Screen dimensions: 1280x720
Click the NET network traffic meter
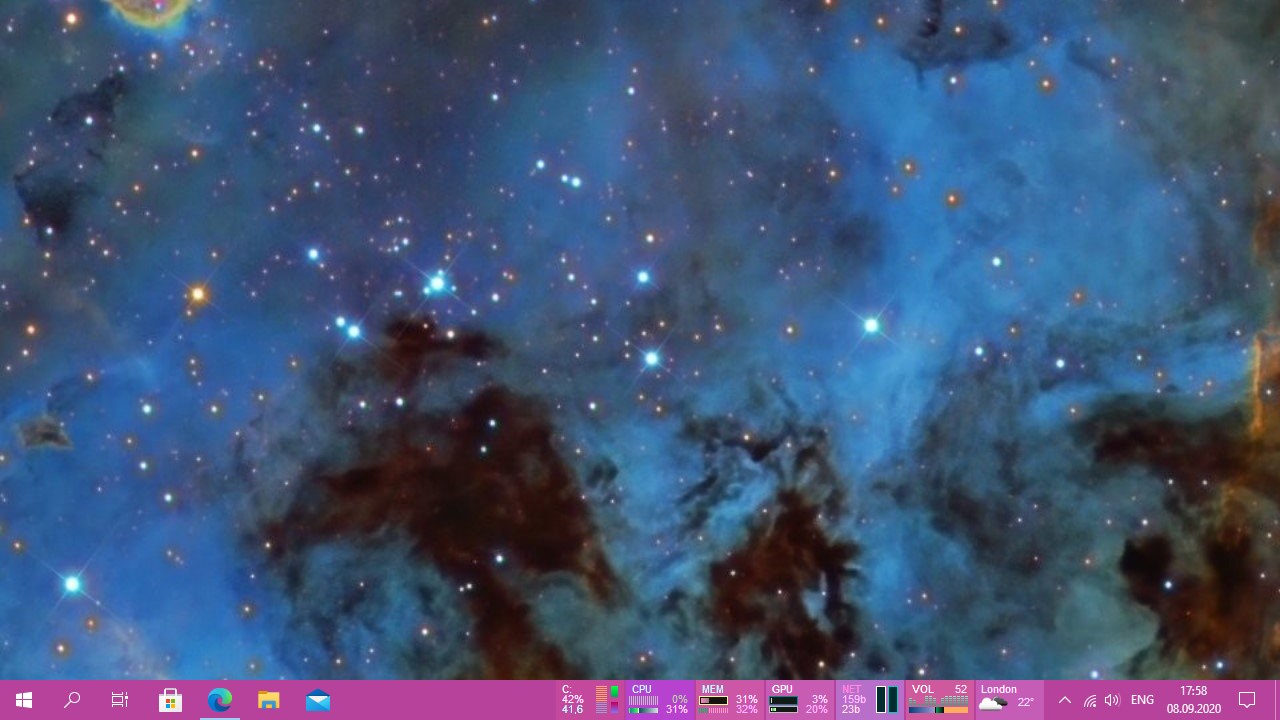coord(870,700)
